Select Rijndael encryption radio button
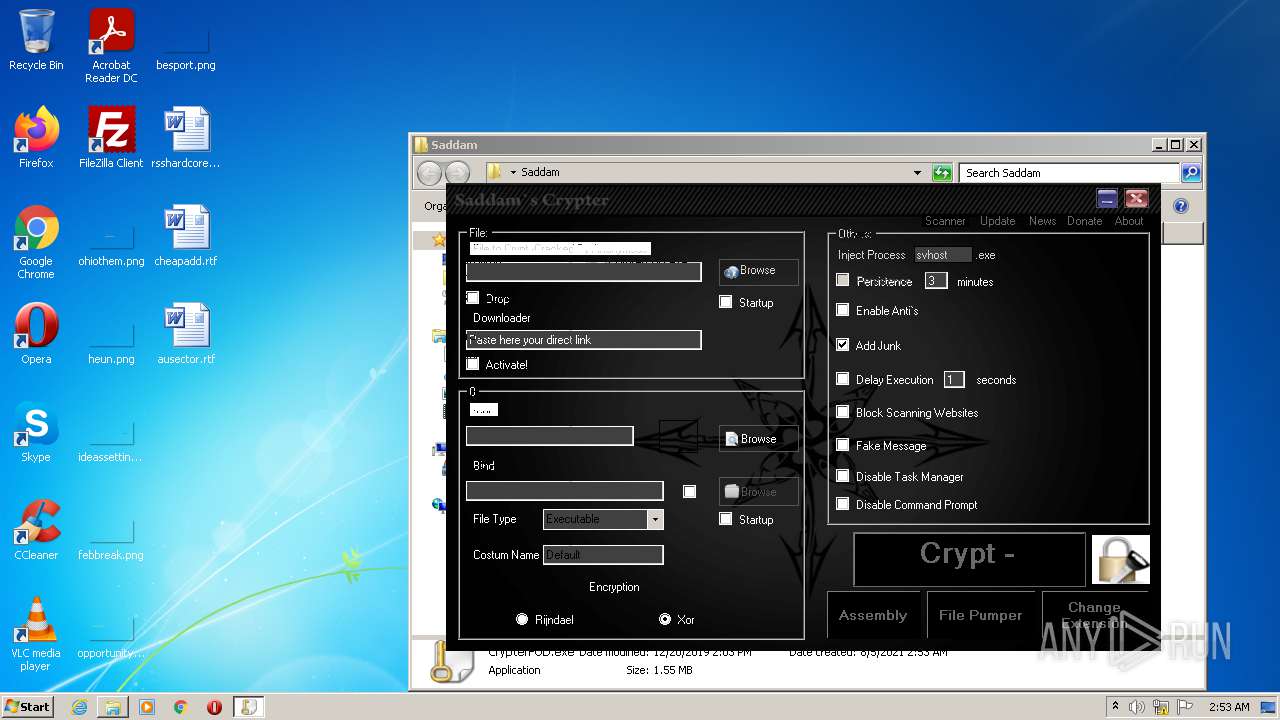The height and width of the screenshot is (720, 1280). click(522, 619)
